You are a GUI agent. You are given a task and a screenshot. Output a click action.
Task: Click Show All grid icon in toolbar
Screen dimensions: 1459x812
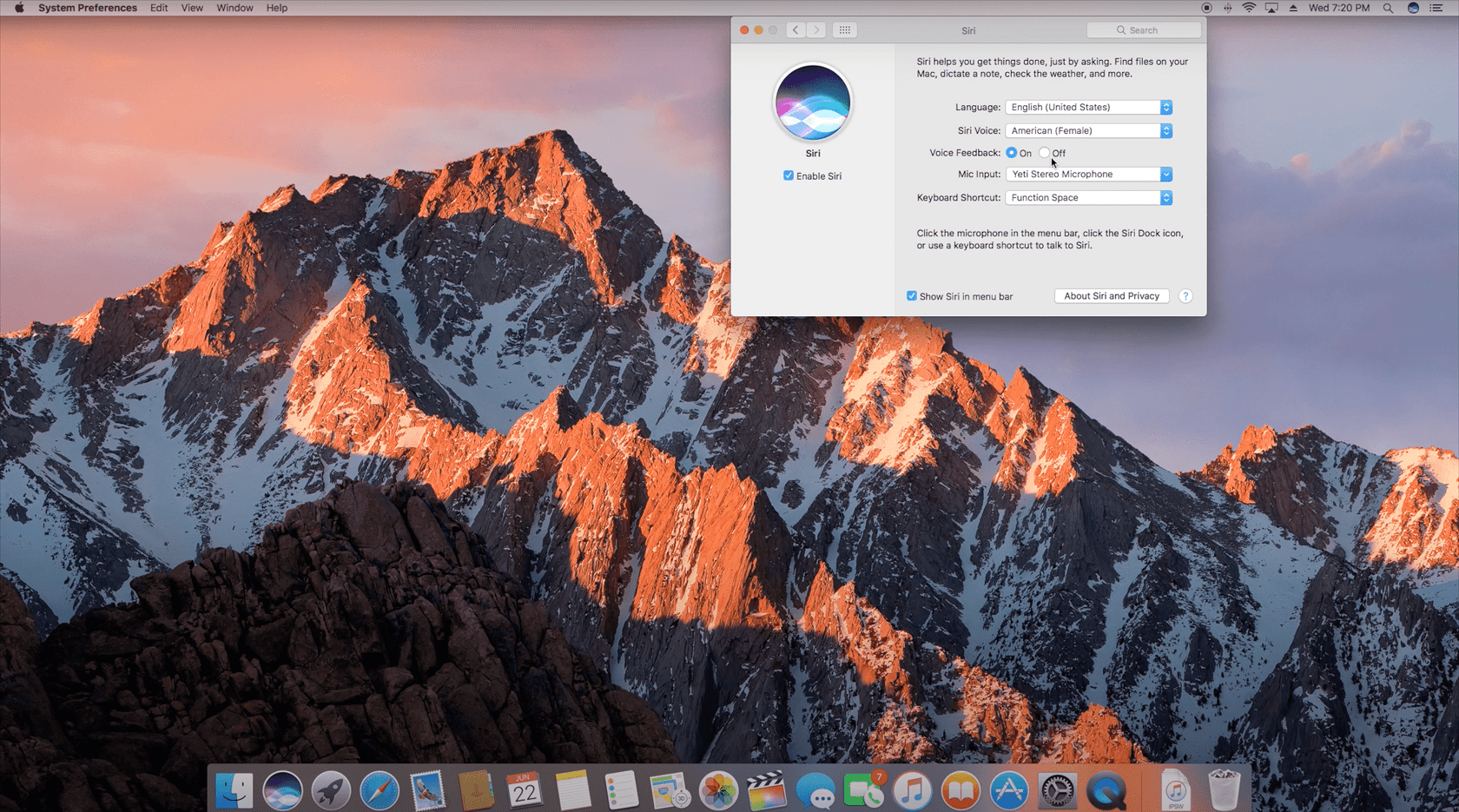(x=844, y=30)
